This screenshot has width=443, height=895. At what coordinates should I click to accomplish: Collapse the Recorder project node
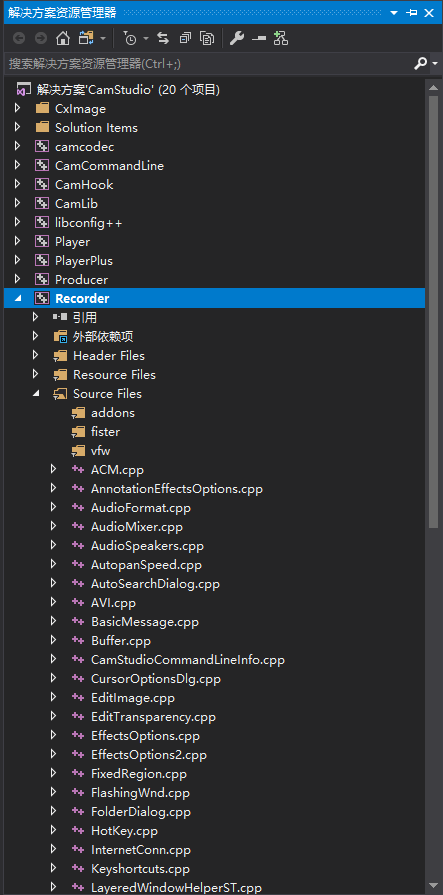point(17,298)
